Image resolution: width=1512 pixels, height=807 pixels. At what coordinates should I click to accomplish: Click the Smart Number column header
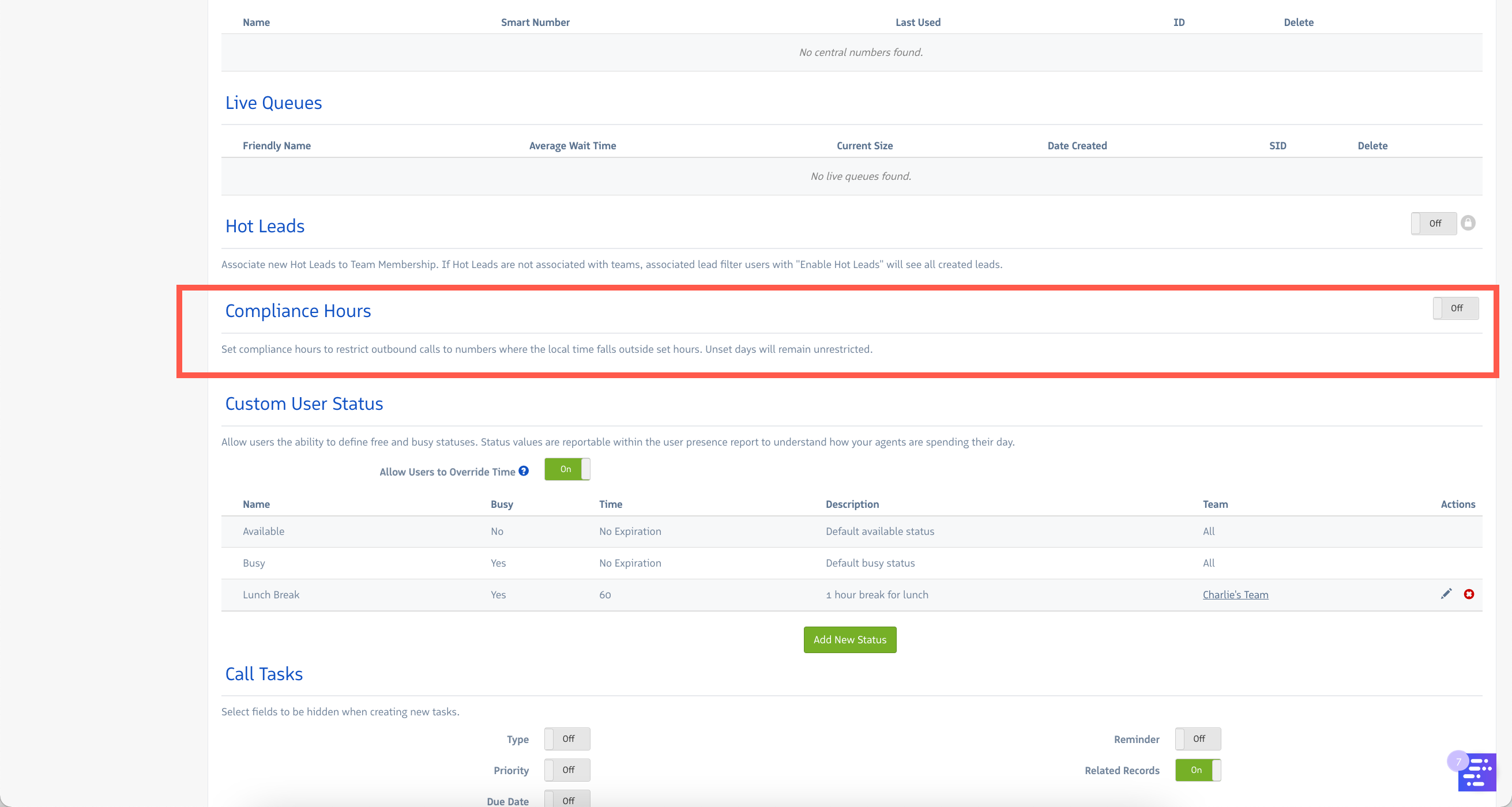click(535, 22)
